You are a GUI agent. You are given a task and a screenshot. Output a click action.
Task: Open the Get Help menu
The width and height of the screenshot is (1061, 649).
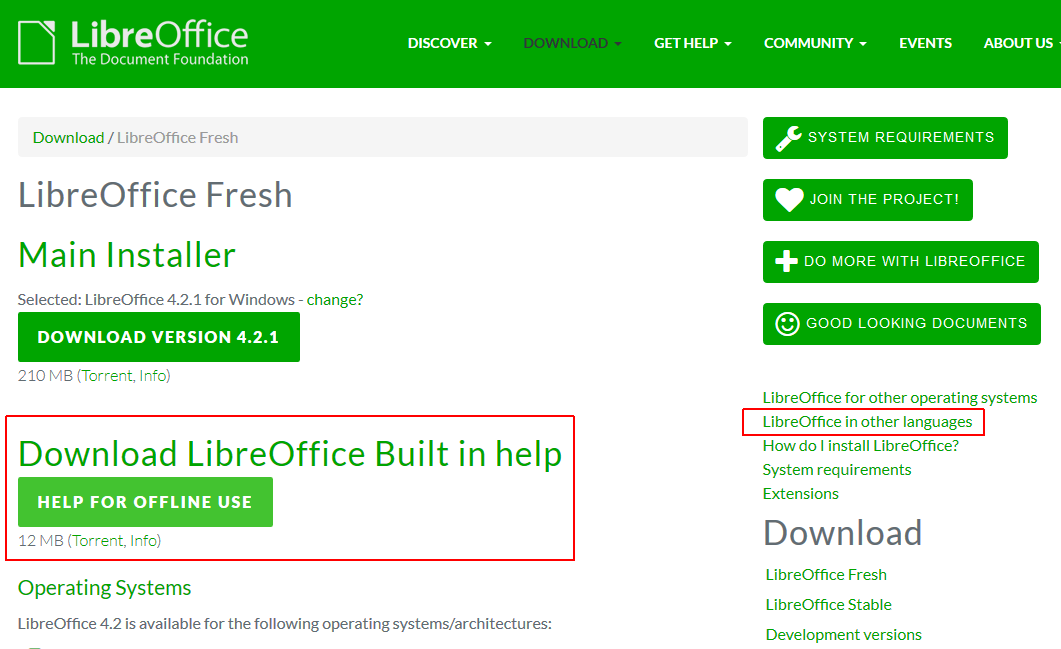point(693,43)
